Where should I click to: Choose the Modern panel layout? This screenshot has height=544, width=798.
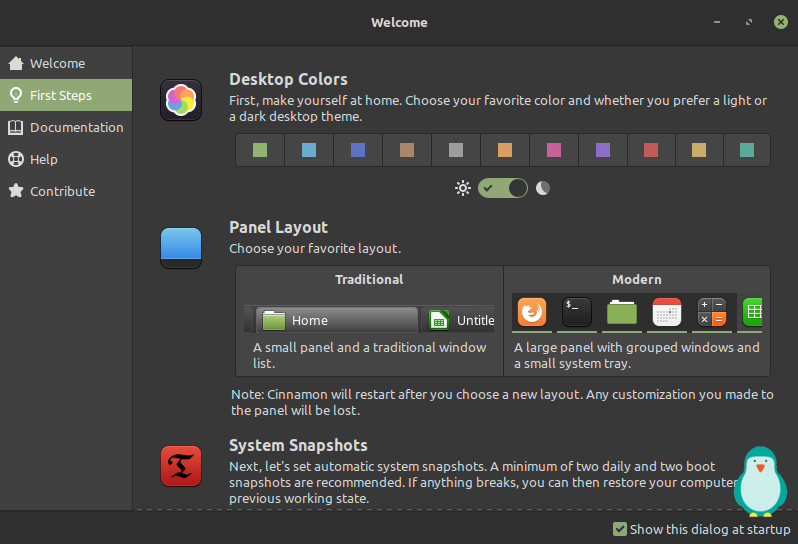[x=637, y=321]
